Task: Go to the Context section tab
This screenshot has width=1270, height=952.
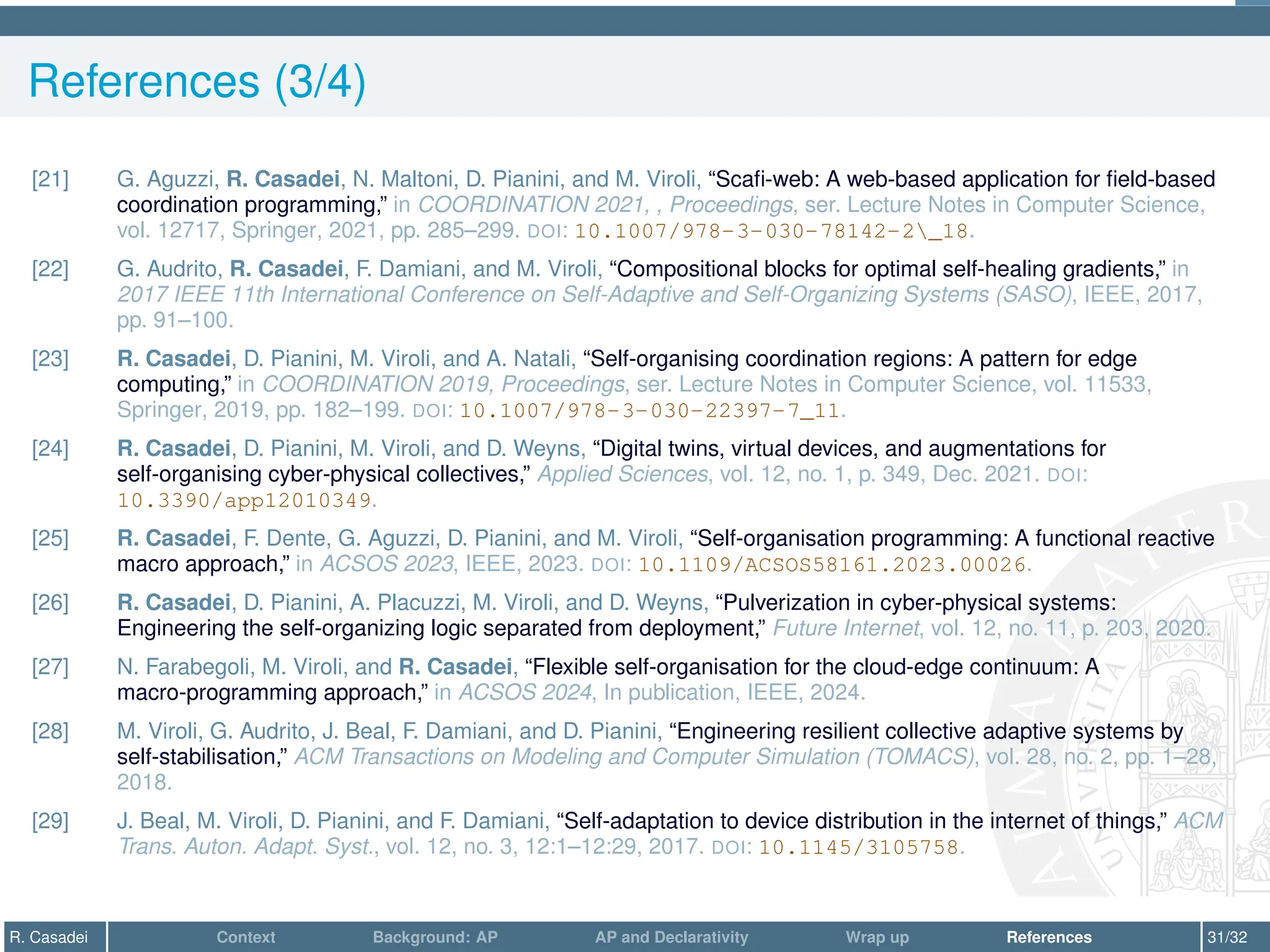Action: pyautogui.click(x=246, y=937)
